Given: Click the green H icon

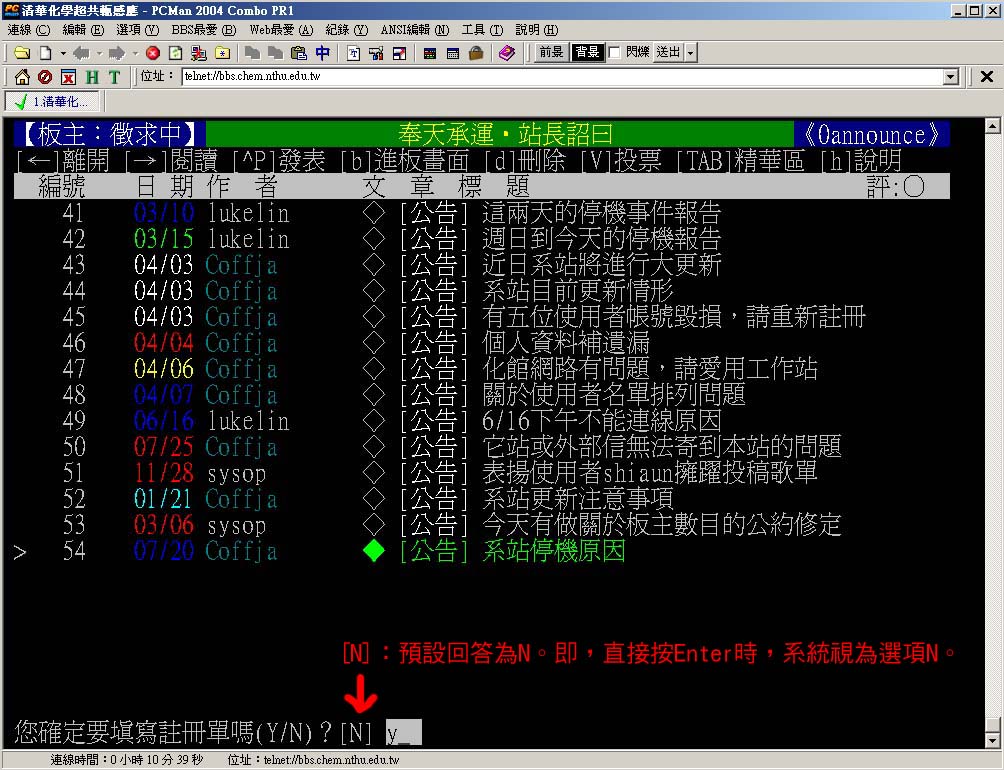Looking at the screenshot, I should [92, 77].
